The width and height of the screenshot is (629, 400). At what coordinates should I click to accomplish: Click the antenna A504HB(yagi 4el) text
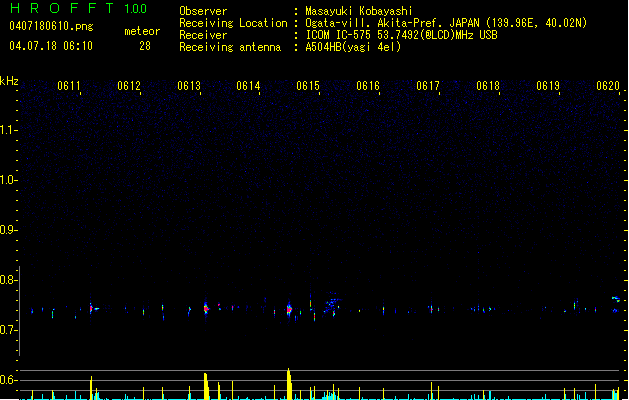click(353, 47)
